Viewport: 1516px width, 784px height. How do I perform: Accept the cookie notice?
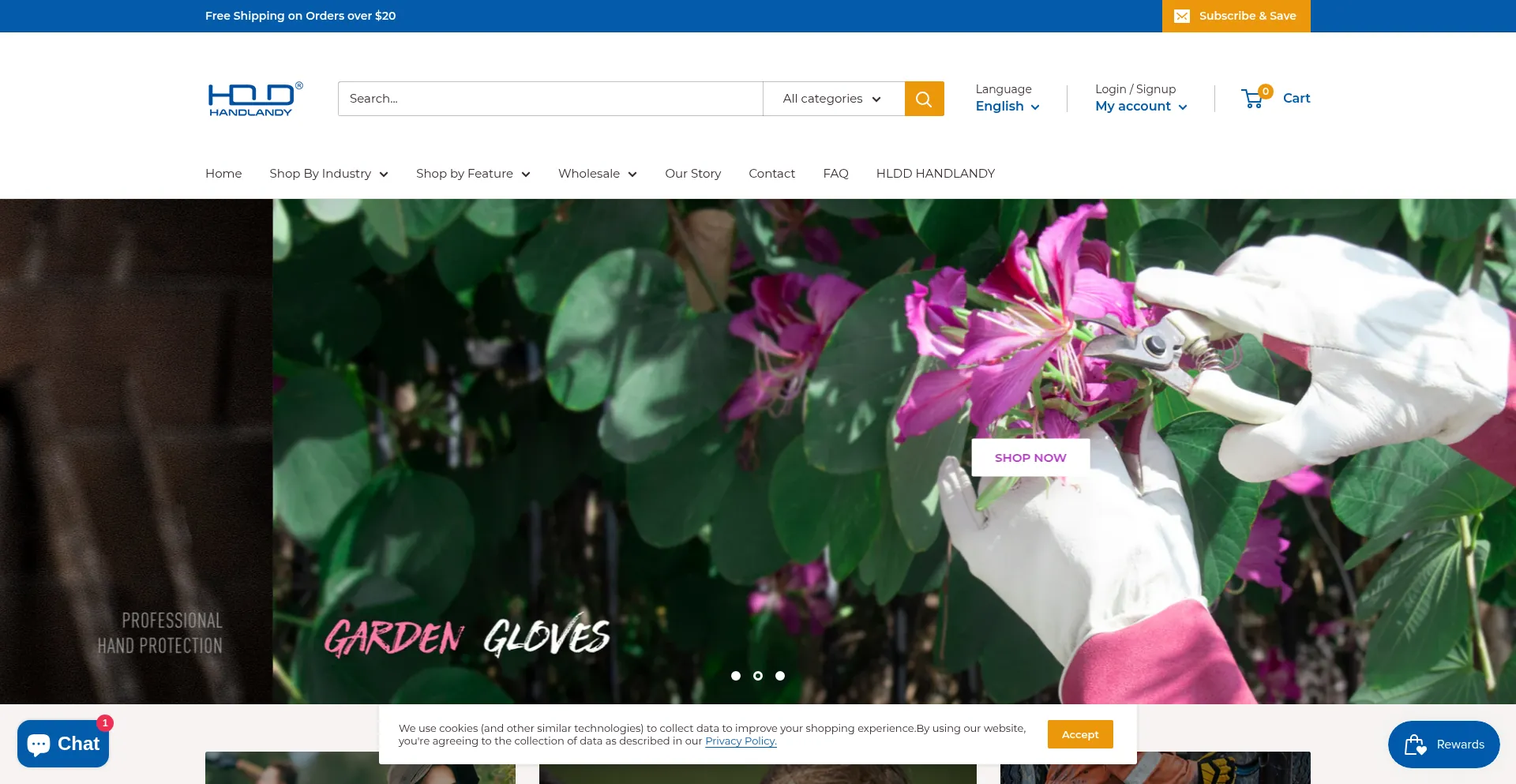click(x=1079, y=734)
